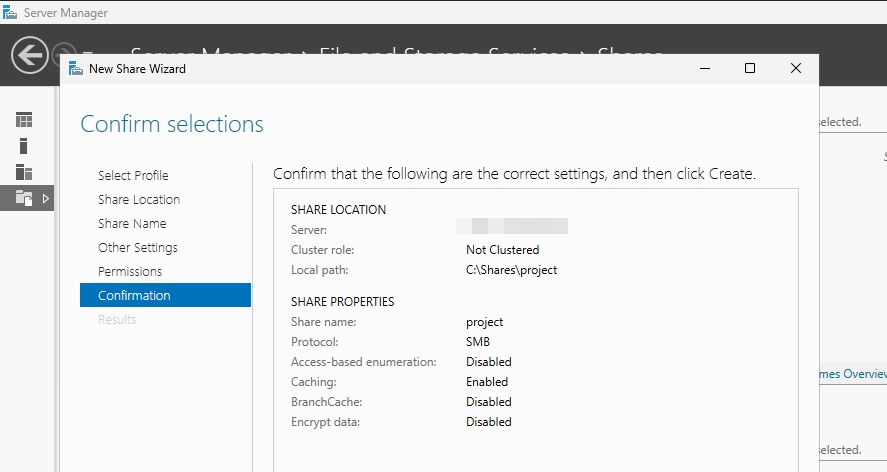This screenshot has width=887, height=472.
Task: Minimize the New Share Wizard window
Action: (705, 68)
